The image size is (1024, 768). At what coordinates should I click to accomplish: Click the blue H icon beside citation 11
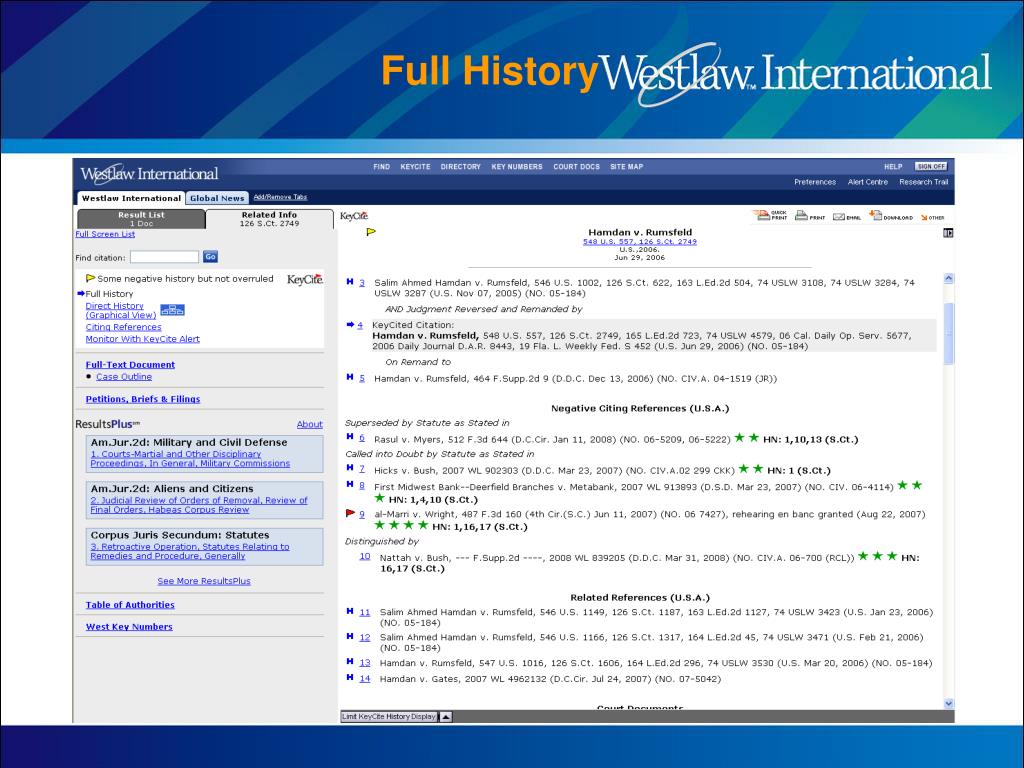(349, 611)
